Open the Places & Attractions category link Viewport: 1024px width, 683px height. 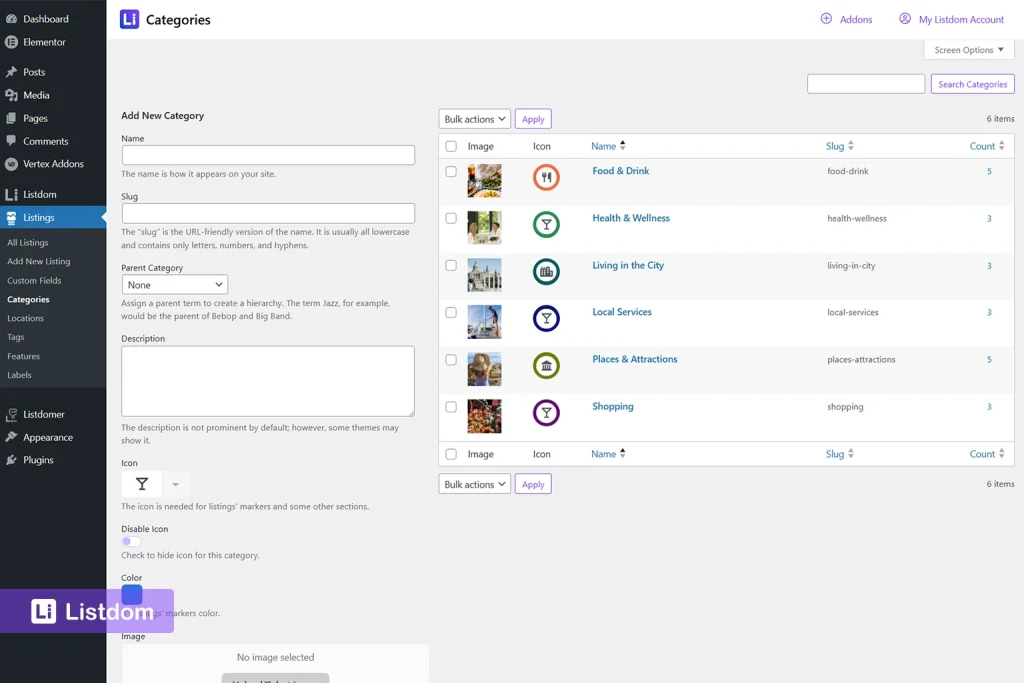click(635, 359)
